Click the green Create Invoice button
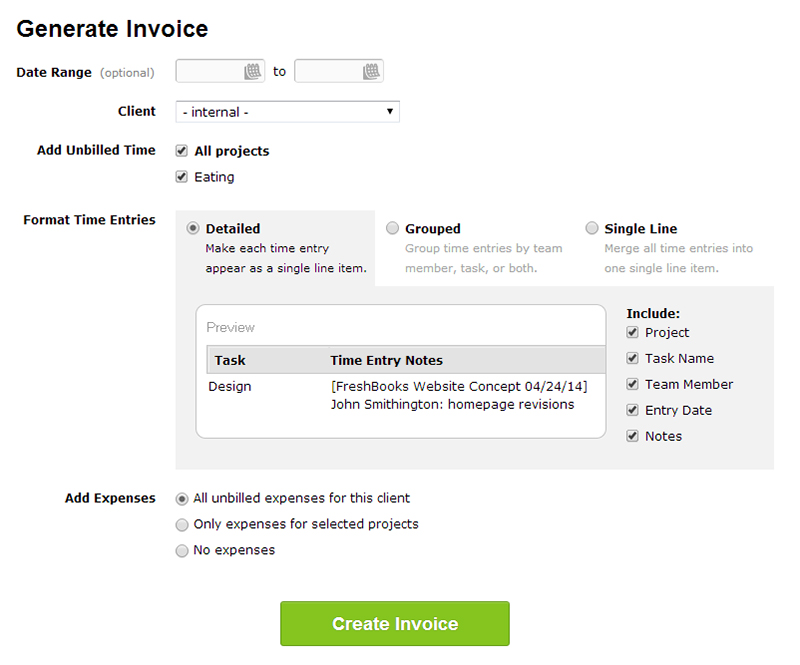800x665 pixels. (x=395, y=624)
